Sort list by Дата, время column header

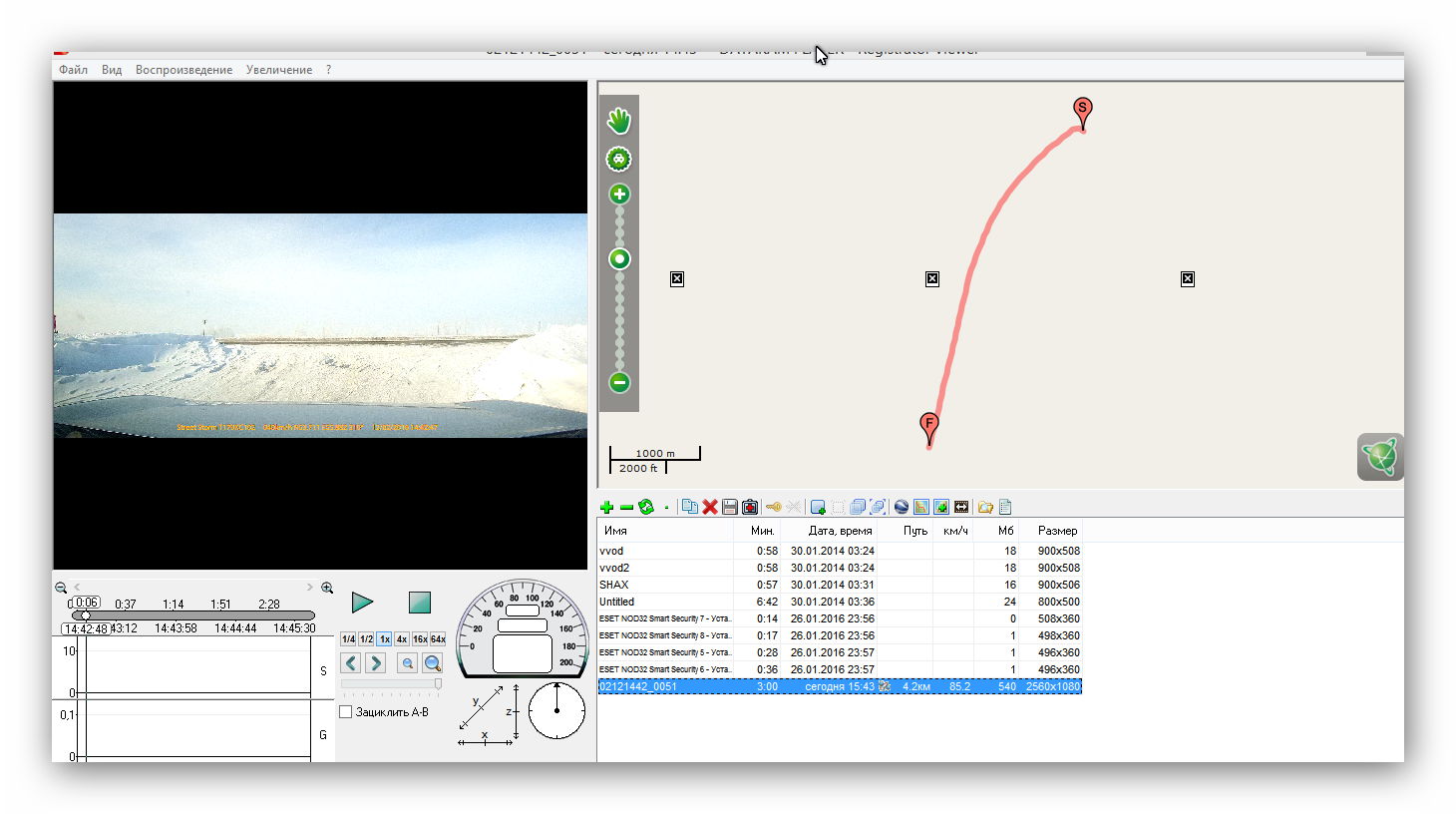(x=840, y=531)
